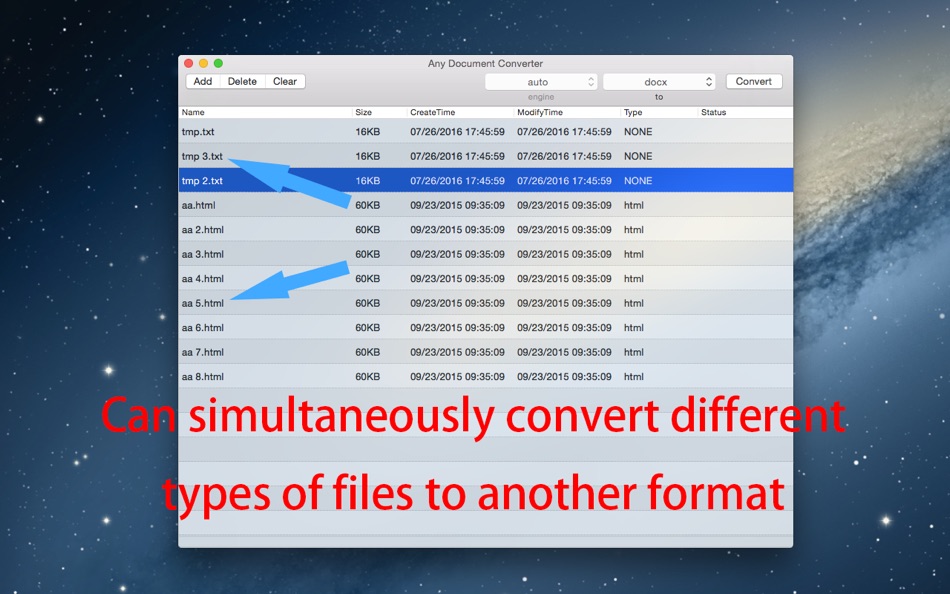Select the aa 7.html file row
Image resolution: width=950 pixels, height=594 pixels.
tap(485, 352)
